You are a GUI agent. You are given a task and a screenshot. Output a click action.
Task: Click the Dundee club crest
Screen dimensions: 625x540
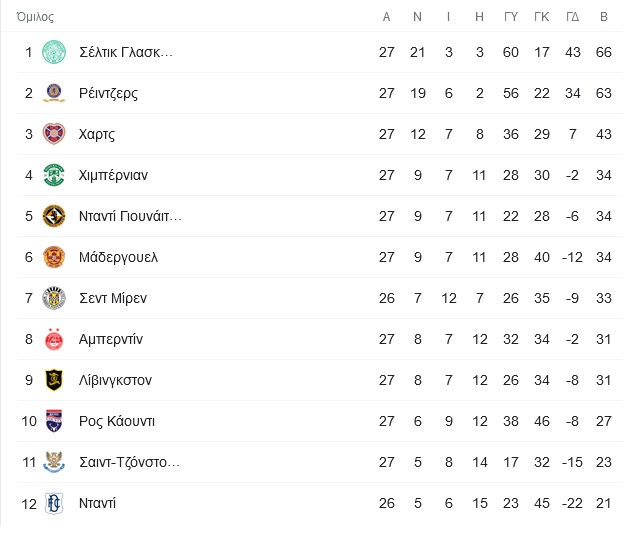(54, 503)
